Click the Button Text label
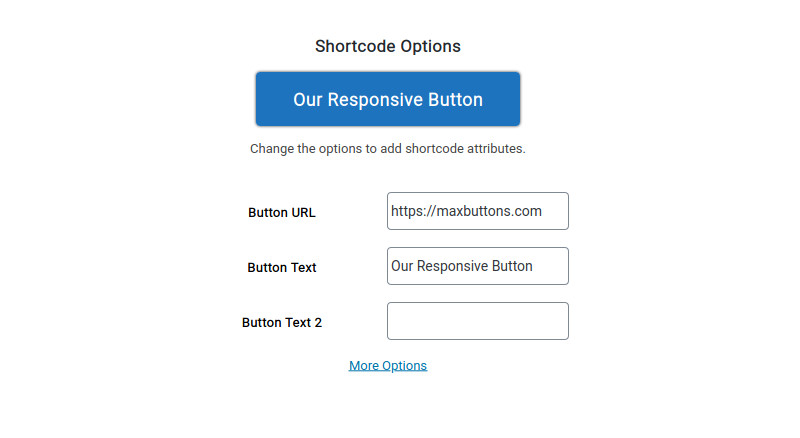 [282, 267]
